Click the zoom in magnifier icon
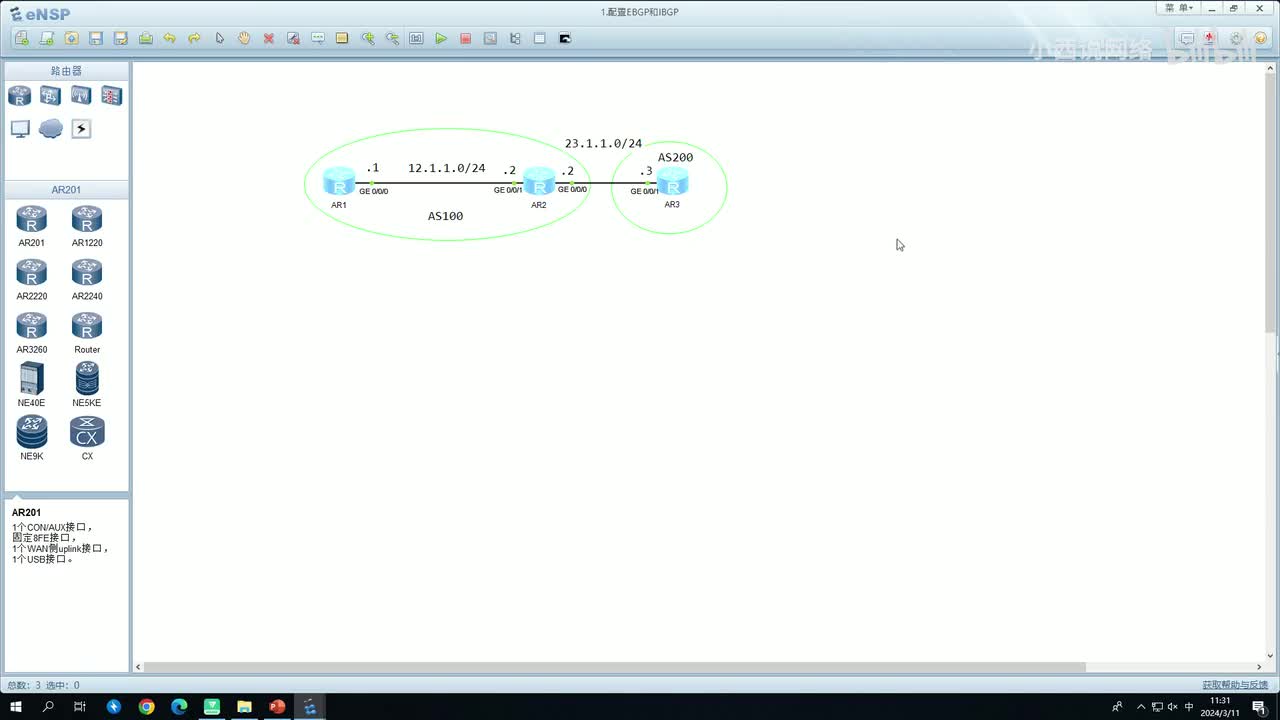Screen dimensions: 1280x720 click(368, 39)
